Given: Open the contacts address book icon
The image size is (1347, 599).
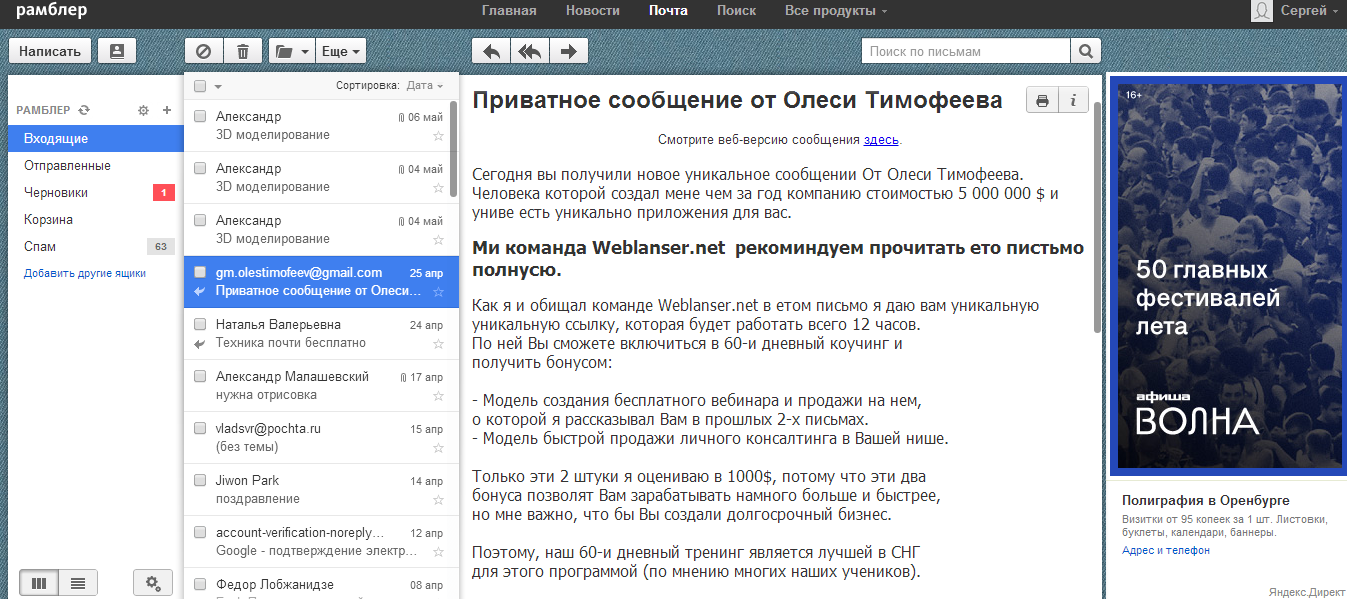Looking at the screenshot, I should pos(117,51).
